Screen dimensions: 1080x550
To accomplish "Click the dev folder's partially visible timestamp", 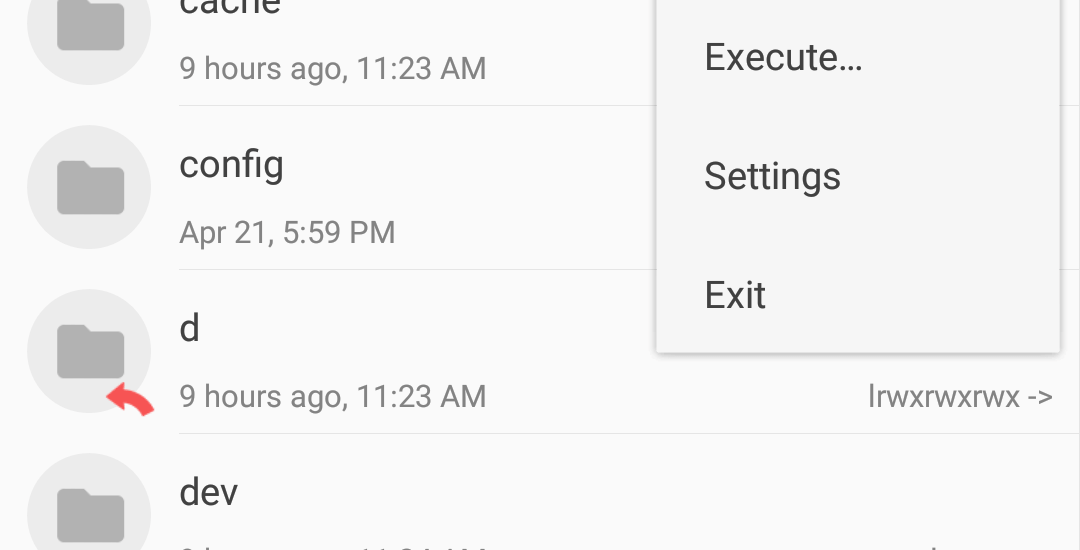I will [333, 547].
